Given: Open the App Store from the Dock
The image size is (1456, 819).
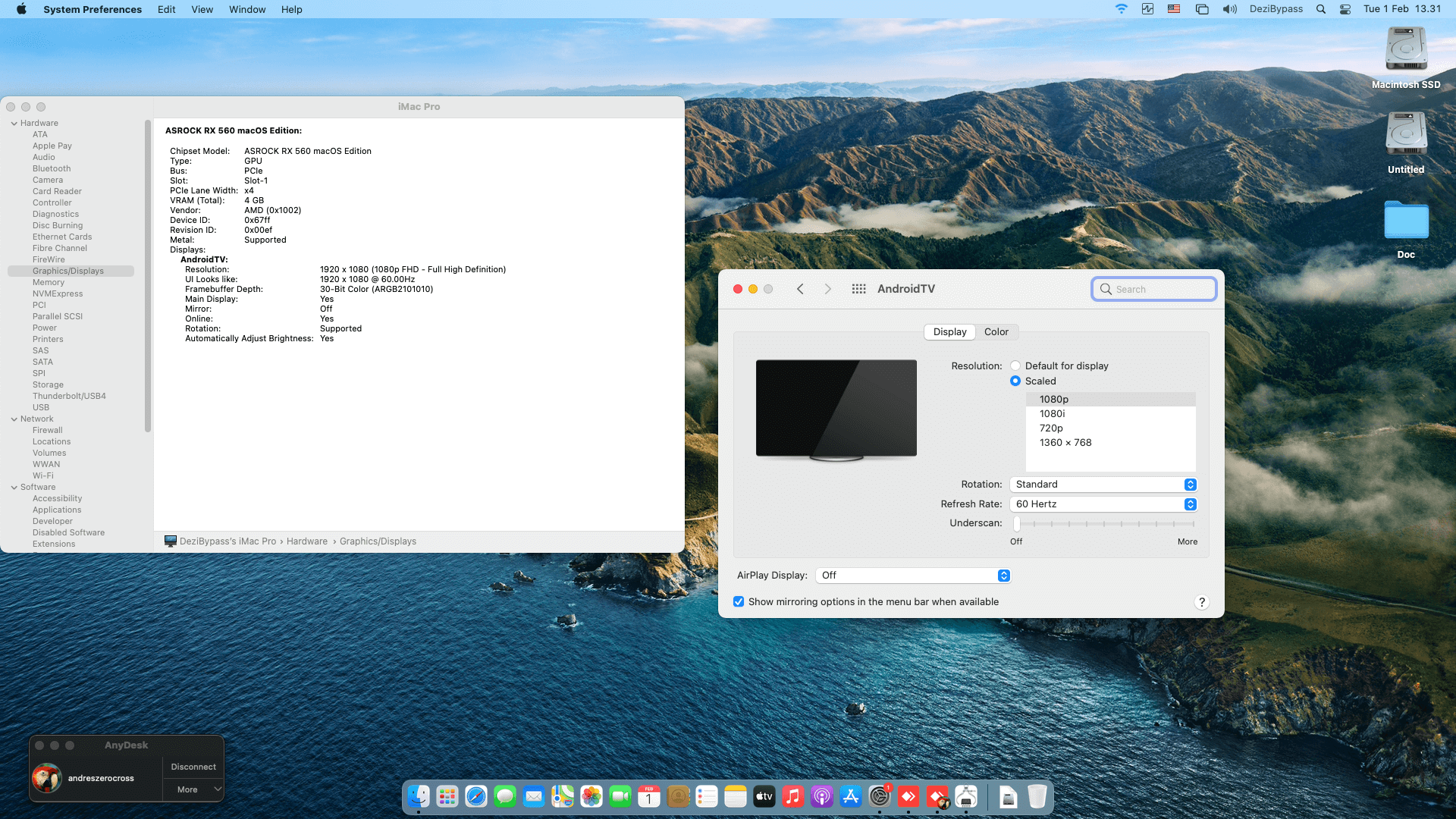Looking at the screenshot, I should point(851,796).
